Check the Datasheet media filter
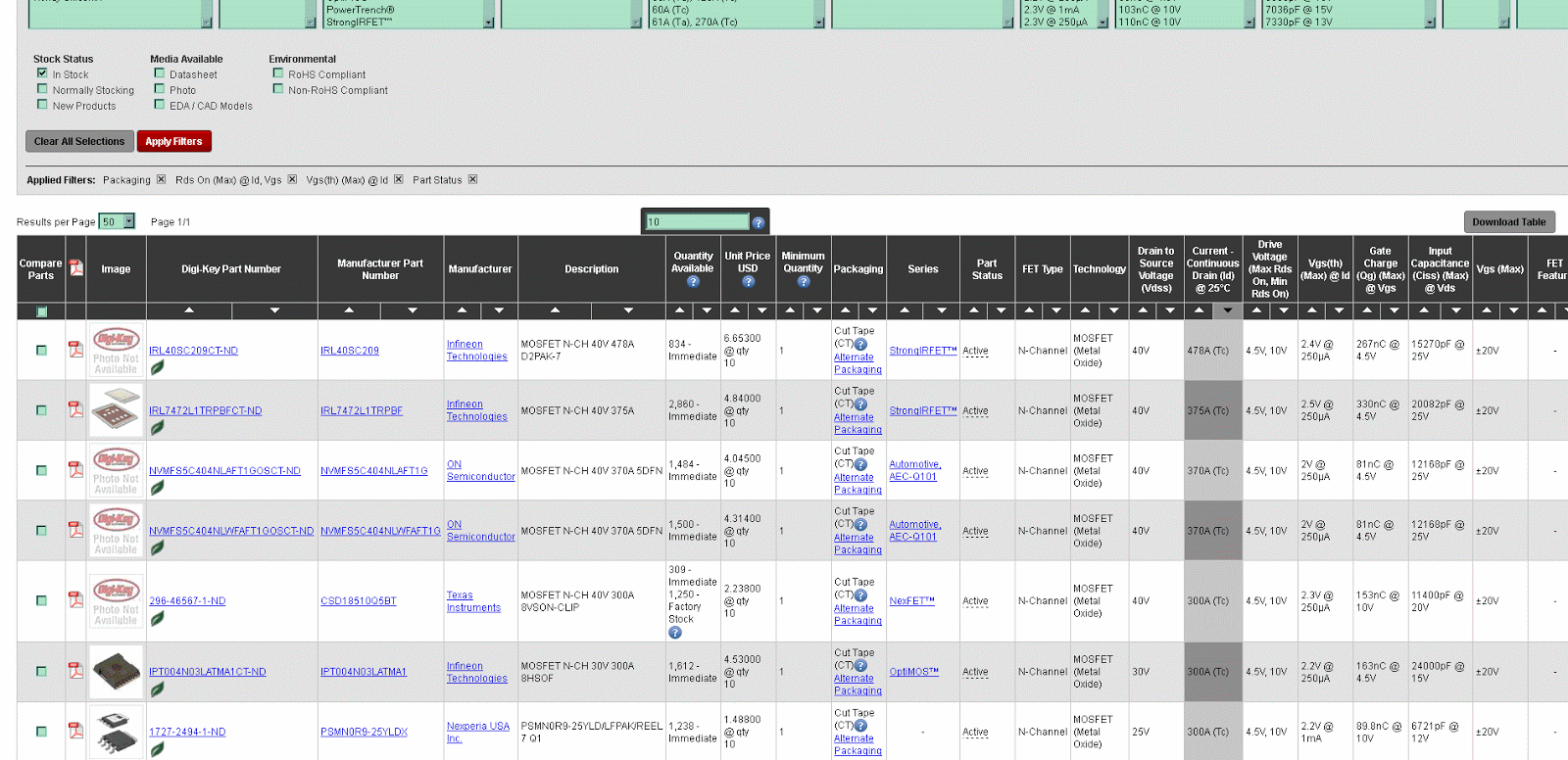This screenshot has height=760, width=1568. pos(159,73)
